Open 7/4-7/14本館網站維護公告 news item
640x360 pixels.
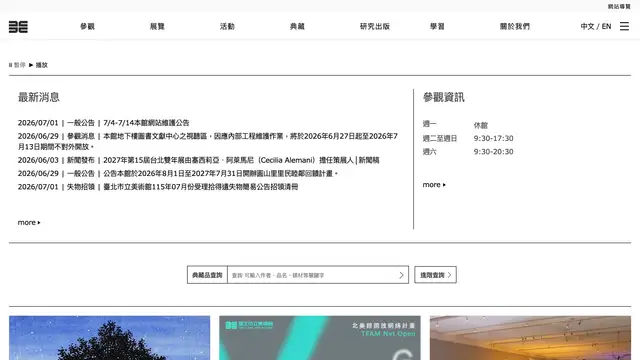pyautogui.click(x=146, y=122)
